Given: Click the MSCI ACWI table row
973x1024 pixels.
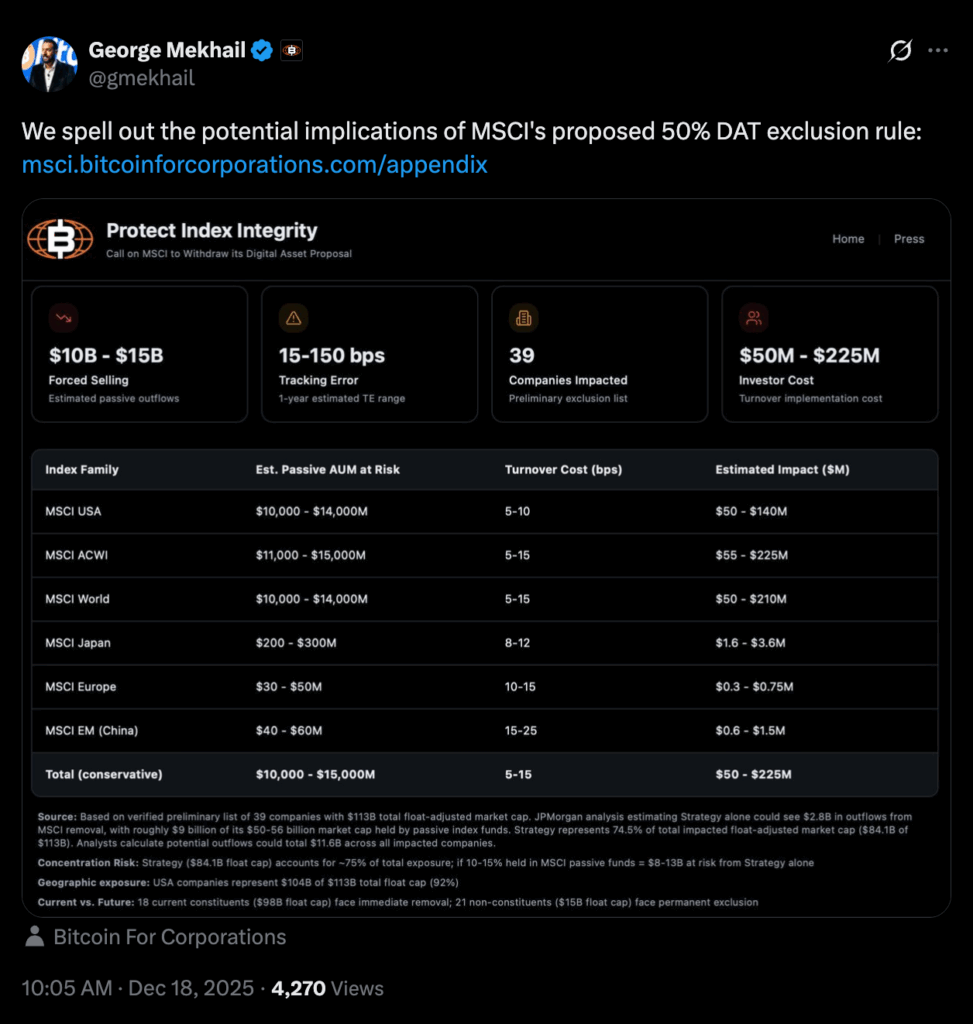Looking at the screenshot, I should 486,555.
